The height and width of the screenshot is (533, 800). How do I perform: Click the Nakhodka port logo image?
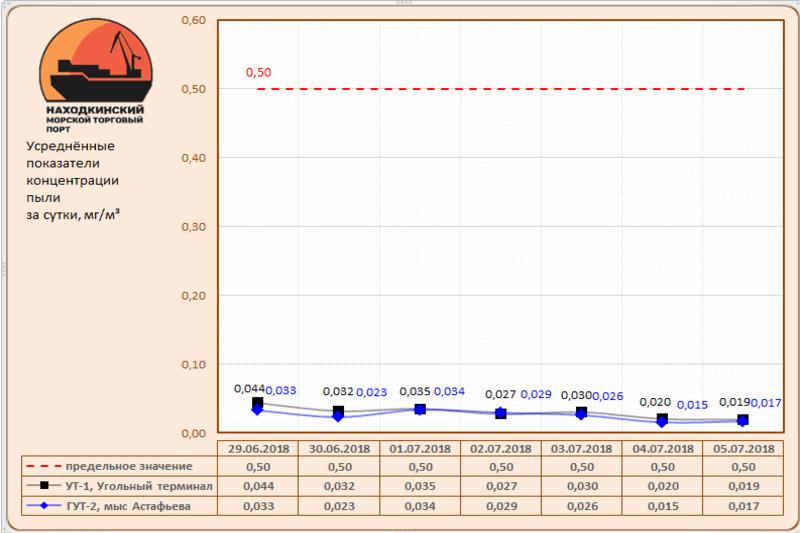click(95, 76)
